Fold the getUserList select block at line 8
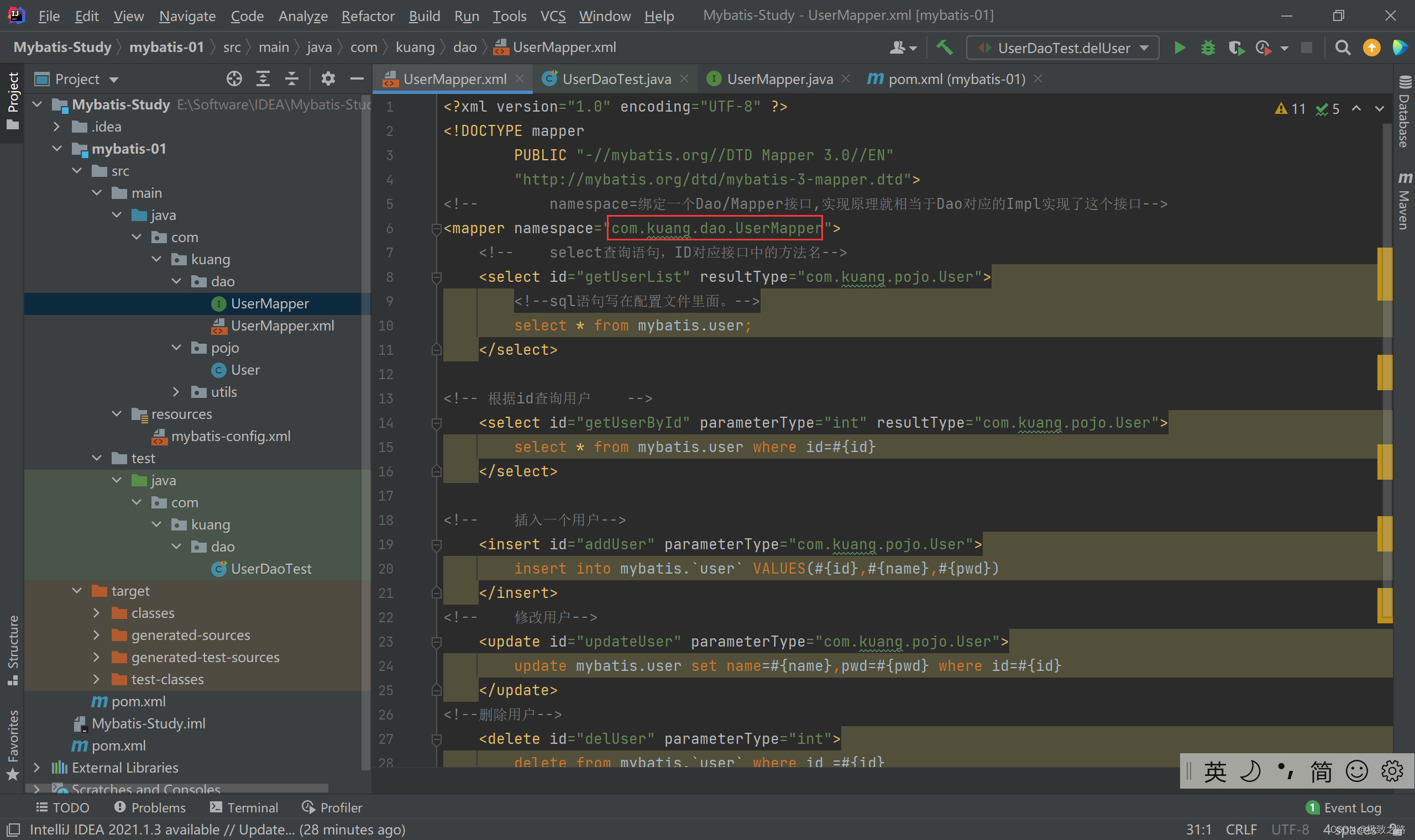Image resolution: width=1415 pixels, height=840 pixels. click(x=436, y=277)
